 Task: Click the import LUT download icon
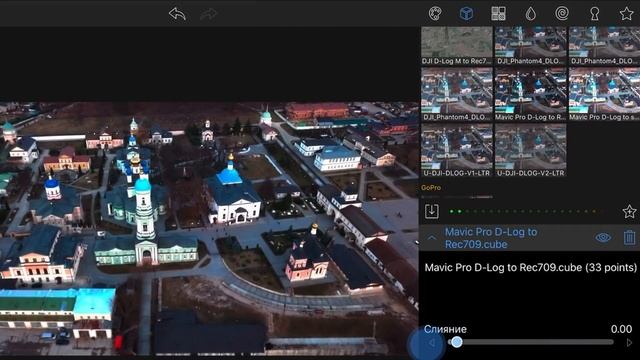coord(432,211)
